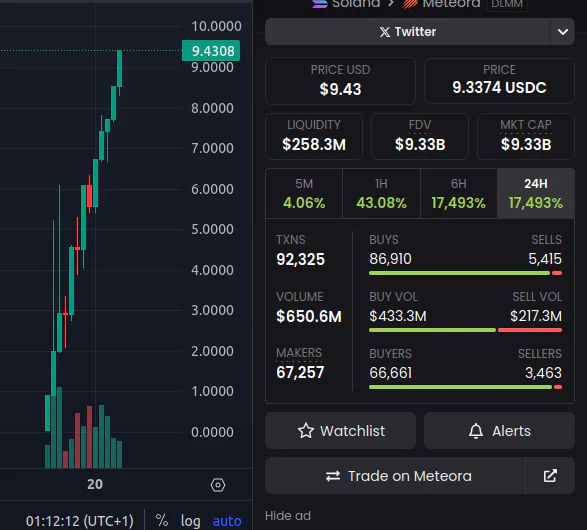Click the VOLUME value $650.6M
This screenshot has height=530, width=587.
click(309, 316)
